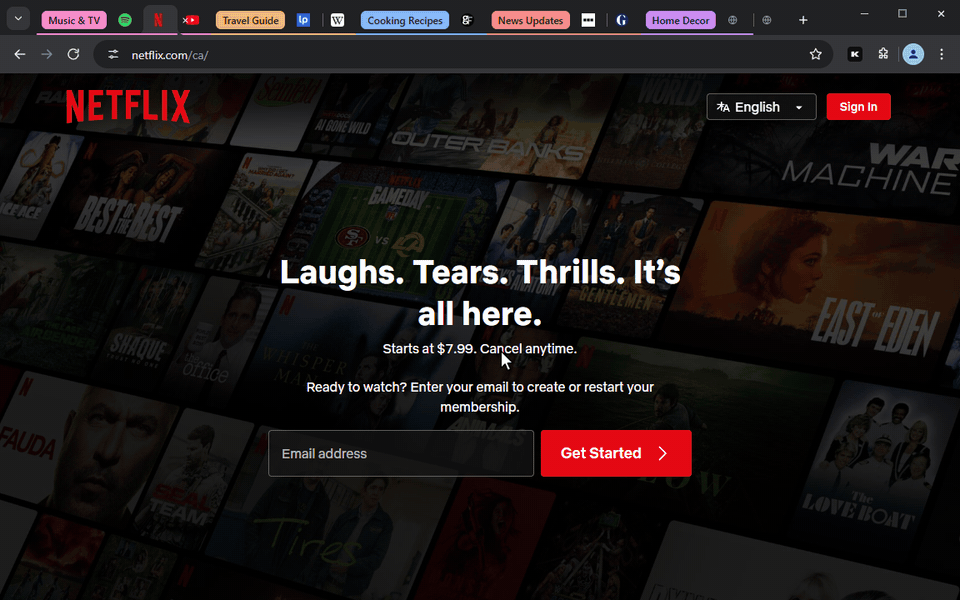View site information for netflix.com
The image size is (960, 600).
(113, 54)
